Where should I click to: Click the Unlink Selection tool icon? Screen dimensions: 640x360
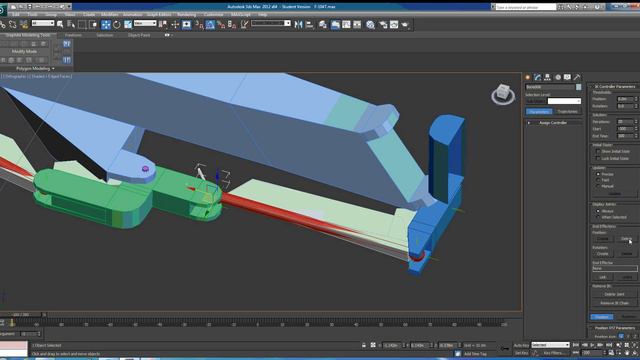click(13, 24)
